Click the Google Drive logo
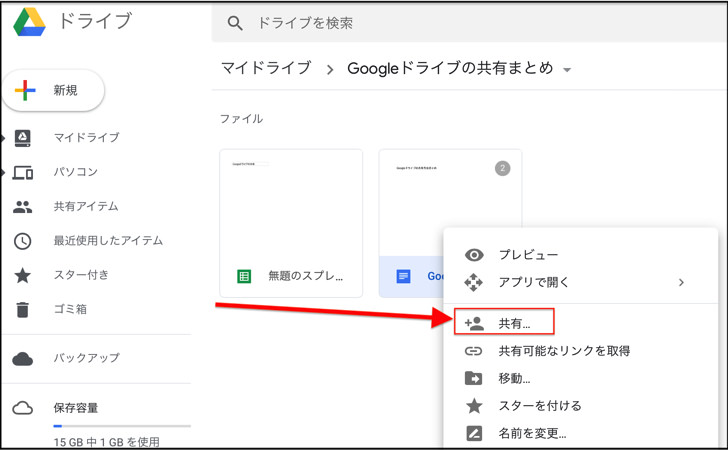Screen dimensions: 728x450 point(29,22)
